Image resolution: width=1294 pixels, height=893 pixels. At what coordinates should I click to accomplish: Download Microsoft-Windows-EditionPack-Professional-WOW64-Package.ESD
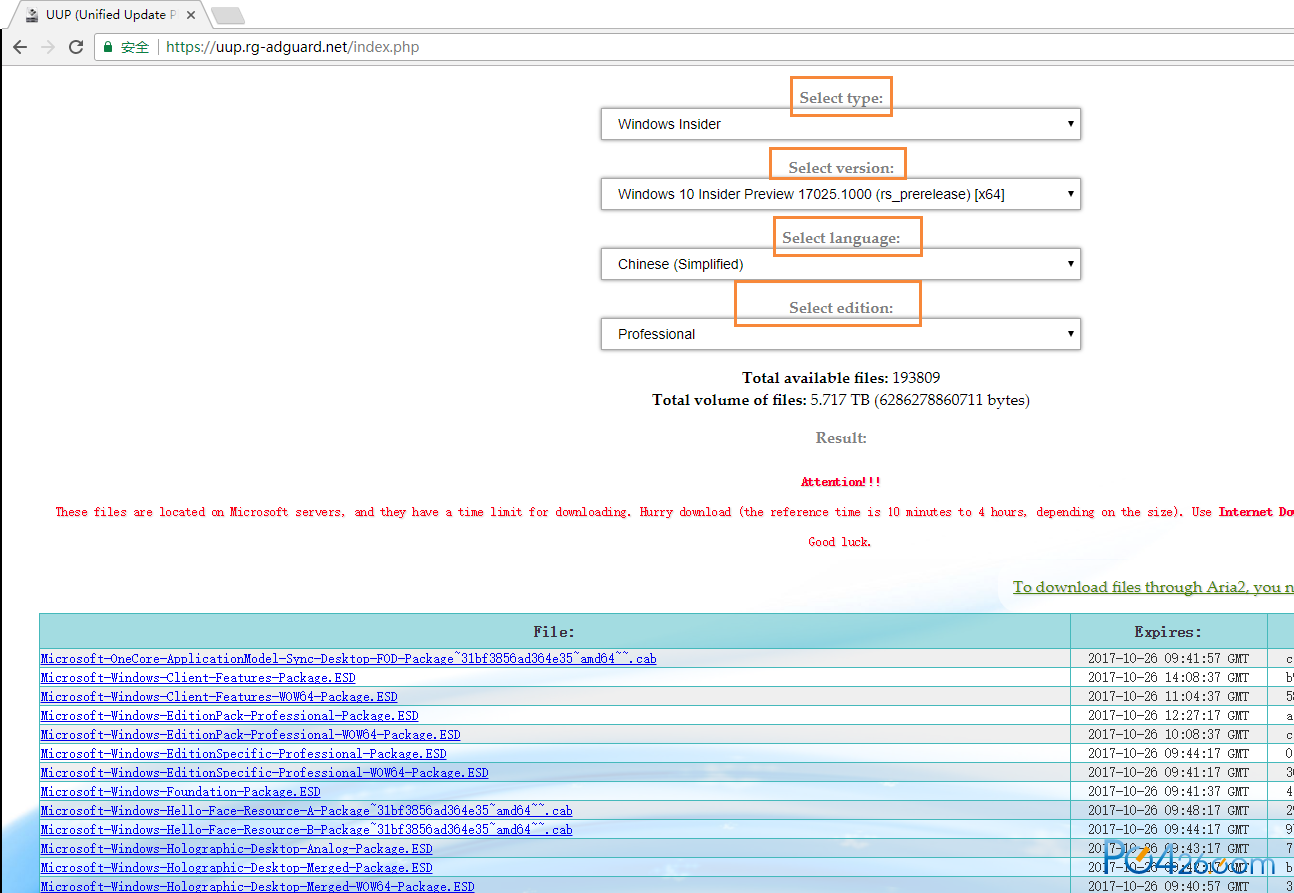coord(250,735)
